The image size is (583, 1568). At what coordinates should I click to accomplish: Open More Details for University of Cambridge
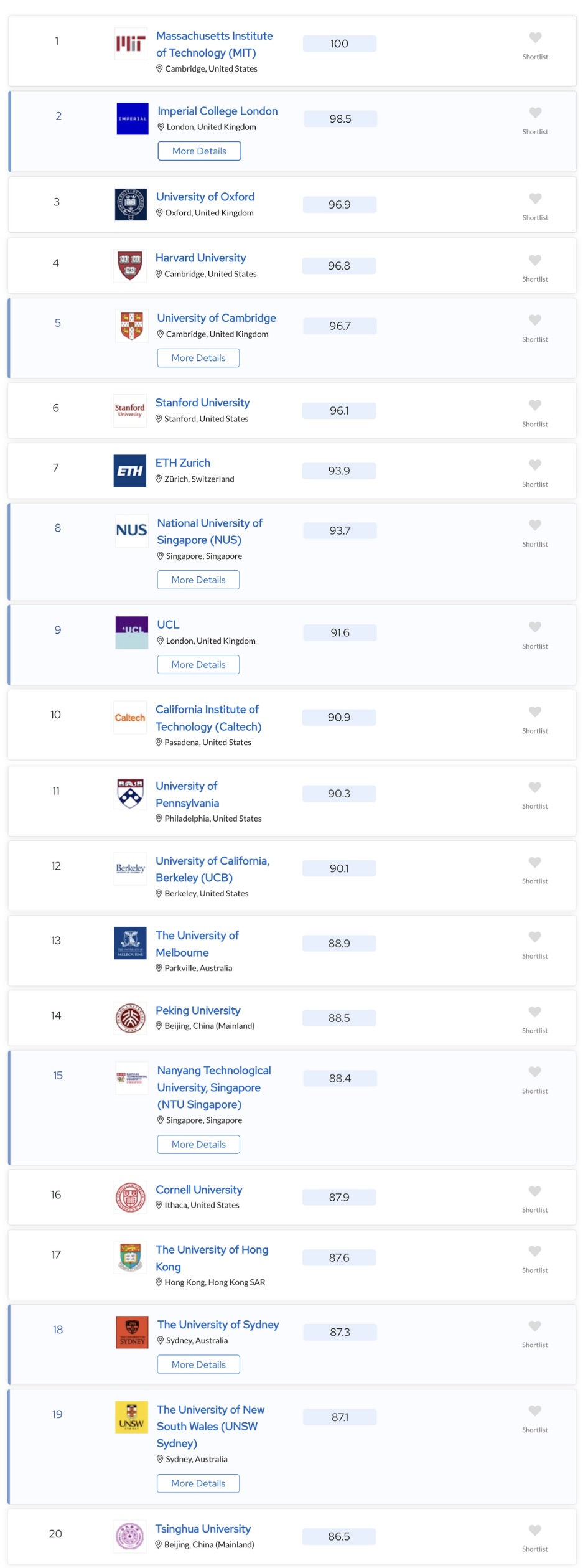click(x=198, y=357)
